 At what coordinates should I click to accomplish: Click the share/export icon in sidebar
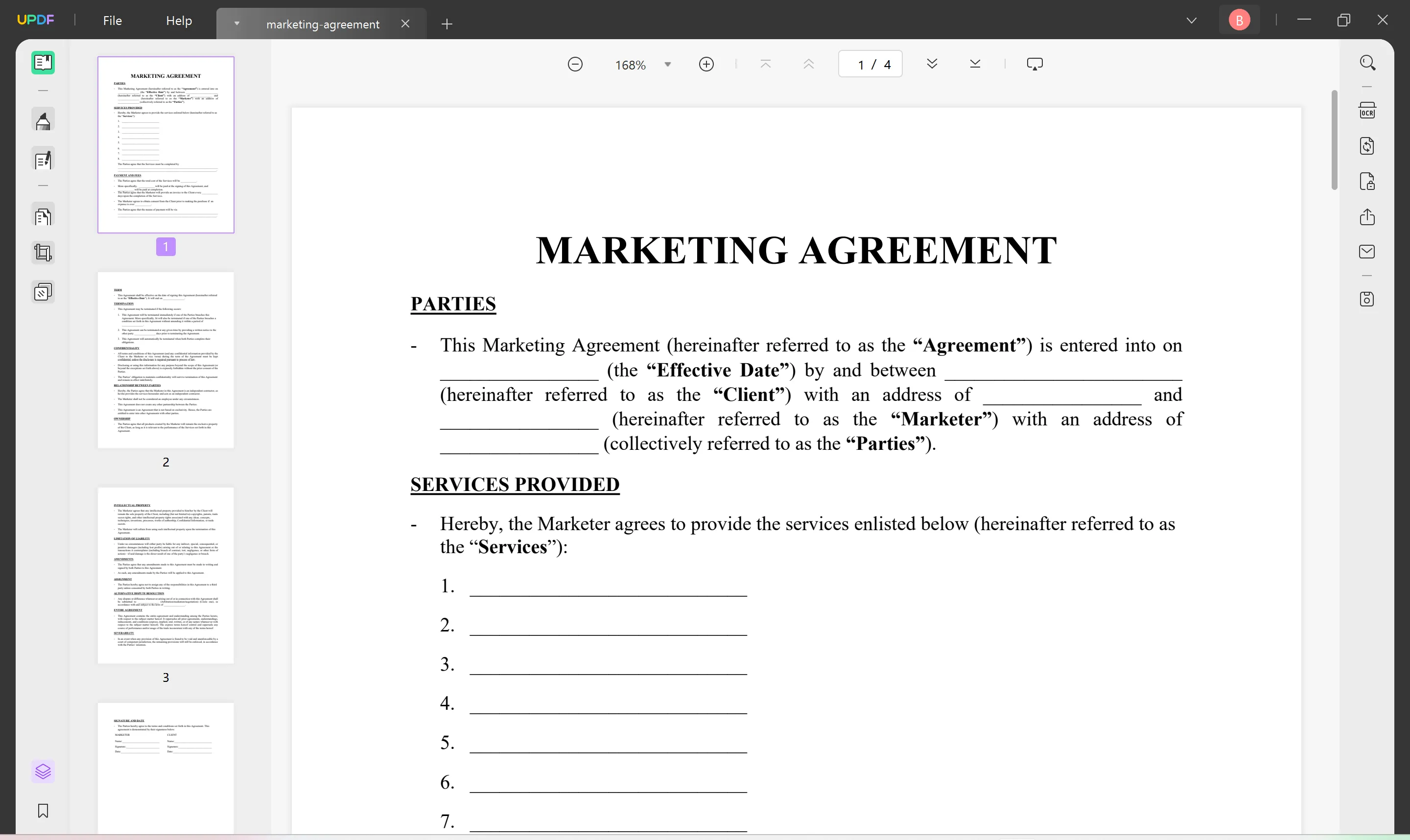(x=1367, y=217)
